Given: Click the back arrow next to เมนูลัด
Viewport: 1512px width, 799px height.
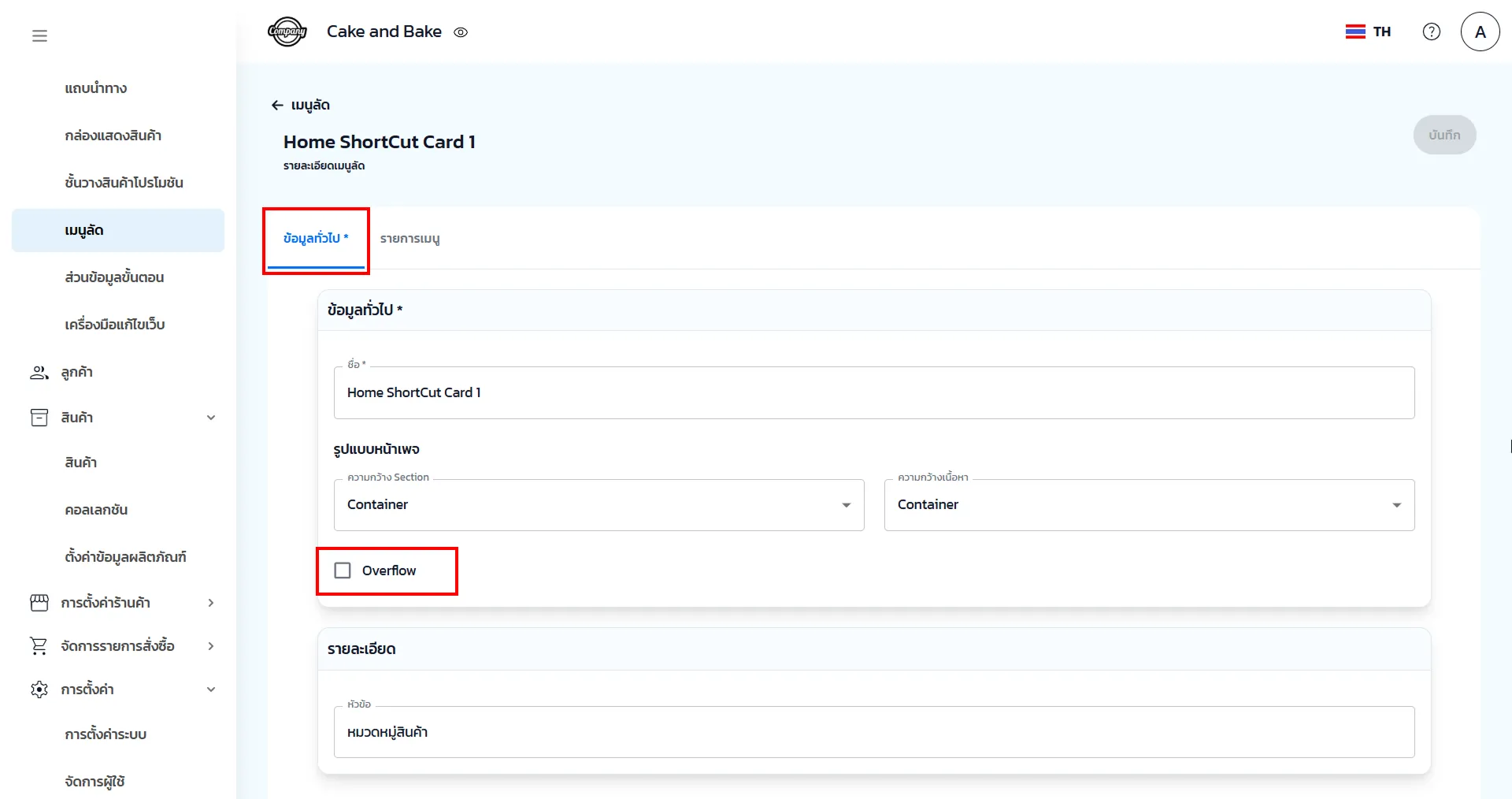Looking at the screenshot, I should 277,105.
